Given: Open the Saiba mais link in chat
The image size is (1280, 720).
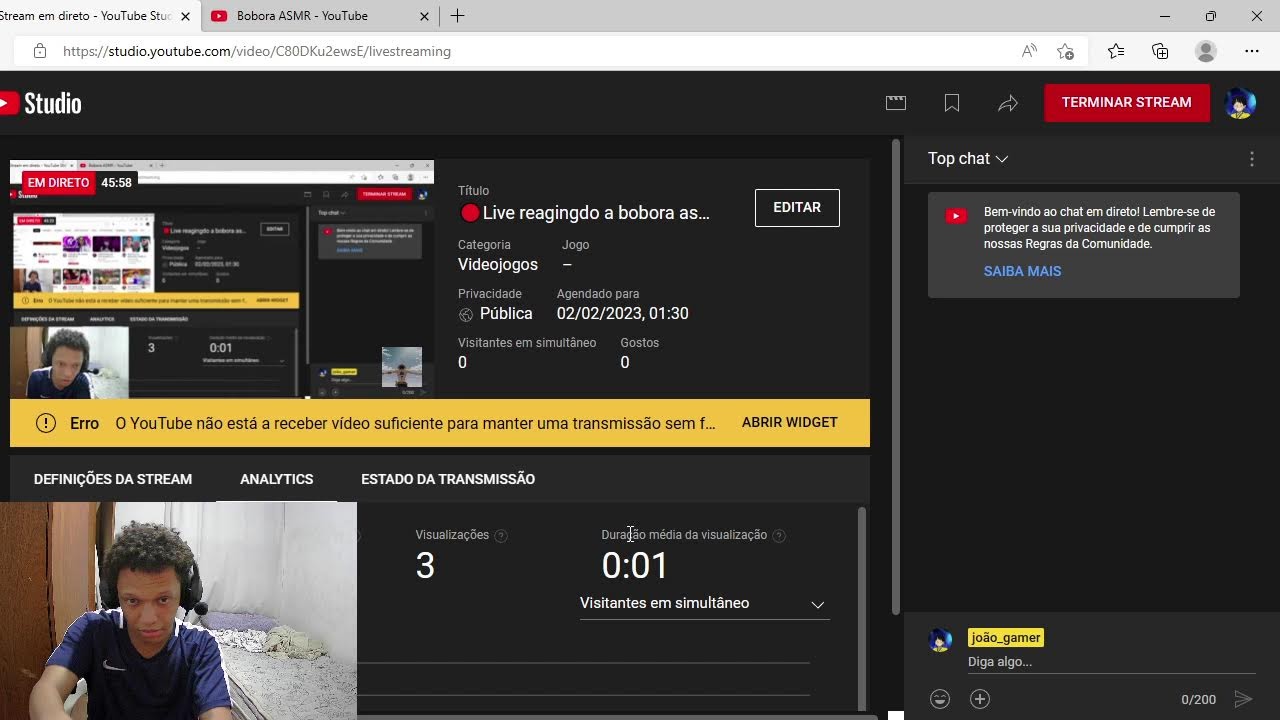Looking at the screenshot, I should (1022, 271).
